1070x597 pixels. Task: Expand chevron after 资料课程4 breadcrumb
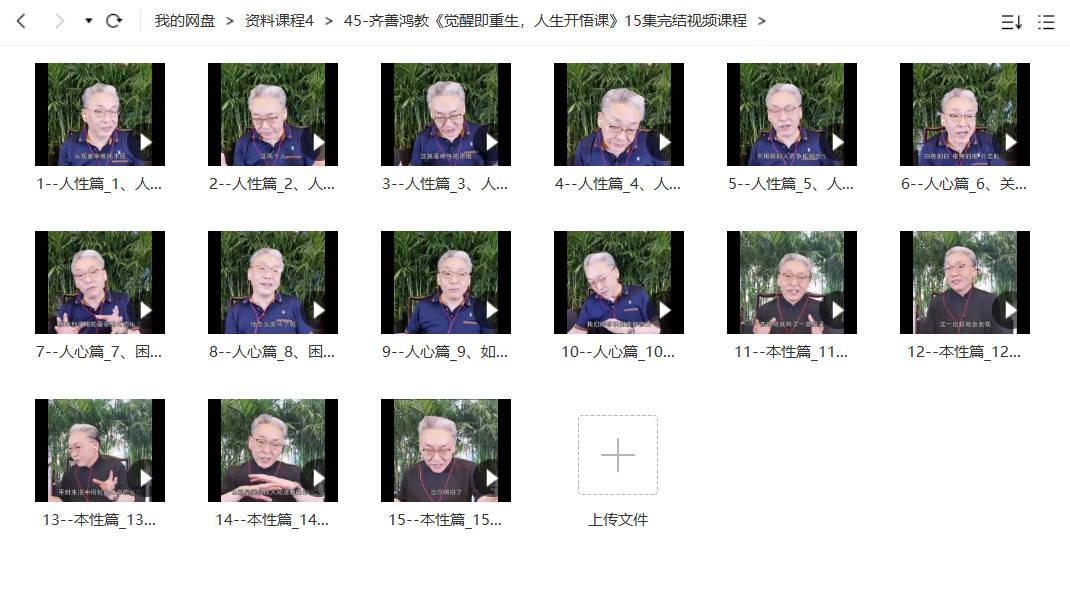pyautogui.click(x=329, y=21)
